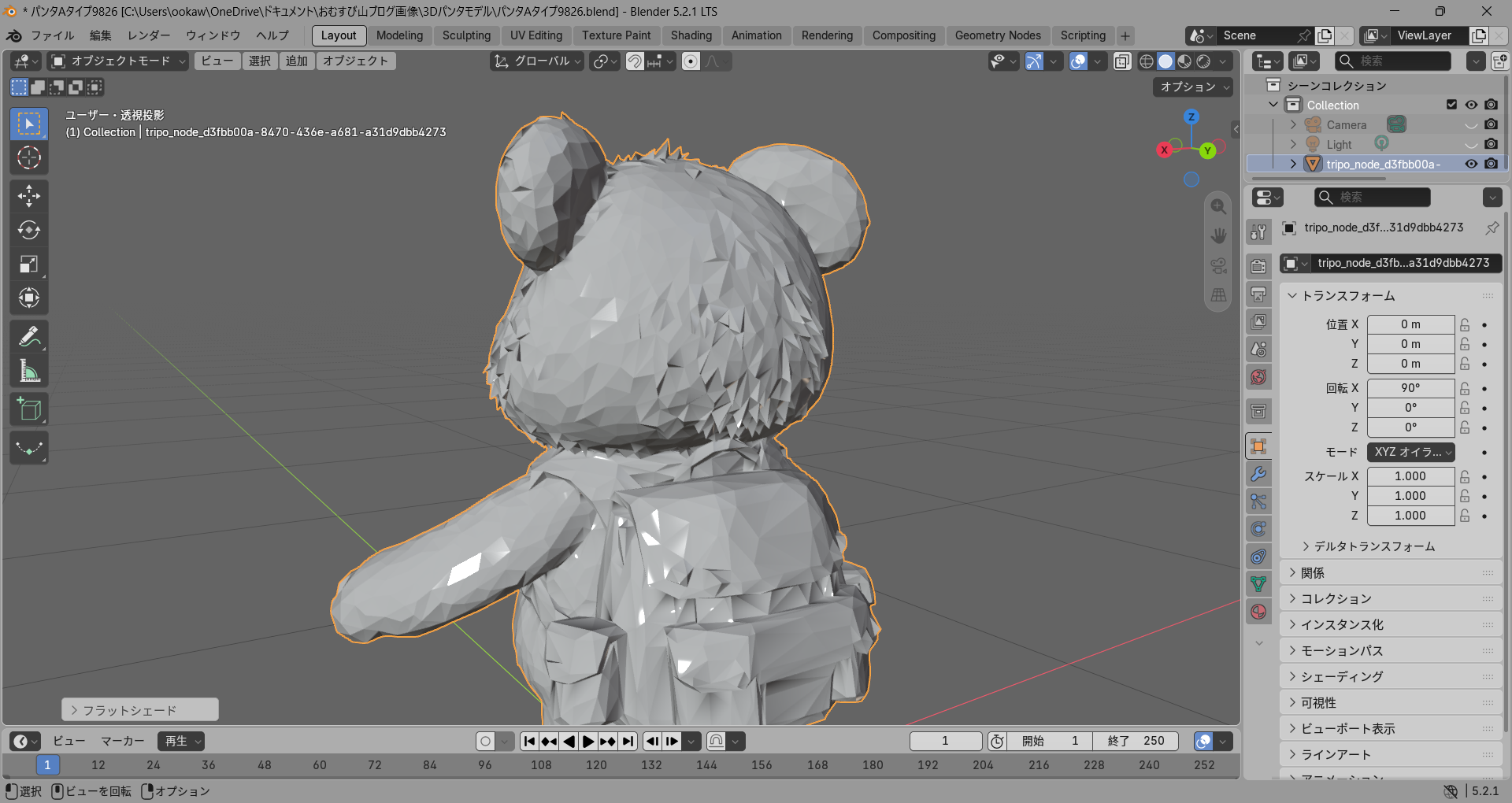Toggle X-ray view in the viewport header
Screen dimensions: 1512x803
tap(1122, 61)
